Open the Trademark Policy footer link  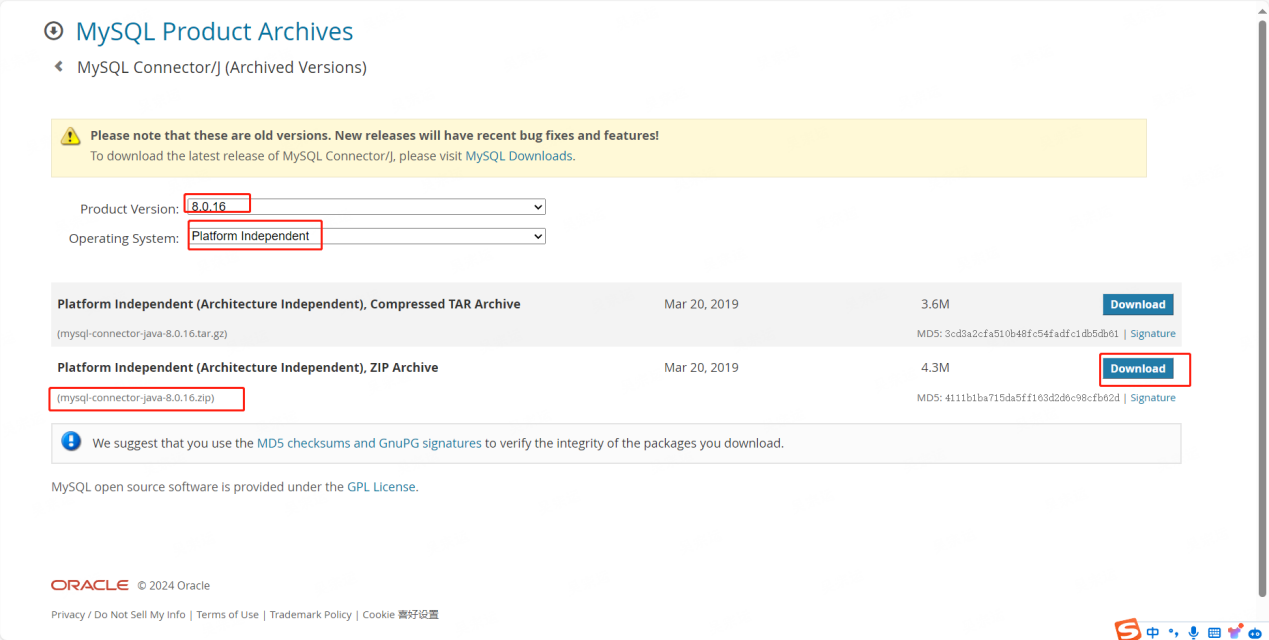click(311, 614)
